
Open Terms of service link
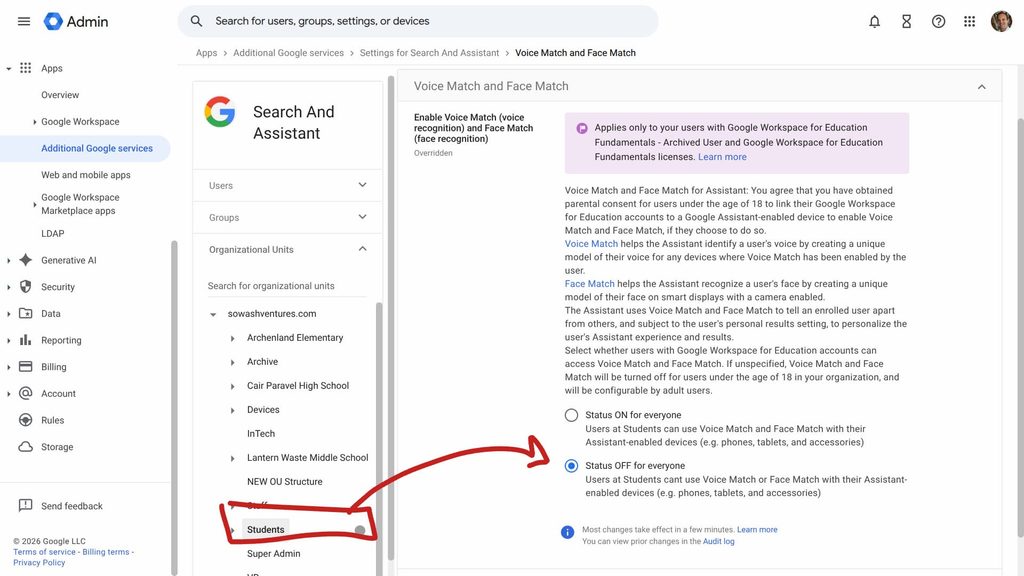(x=44, y=552)
